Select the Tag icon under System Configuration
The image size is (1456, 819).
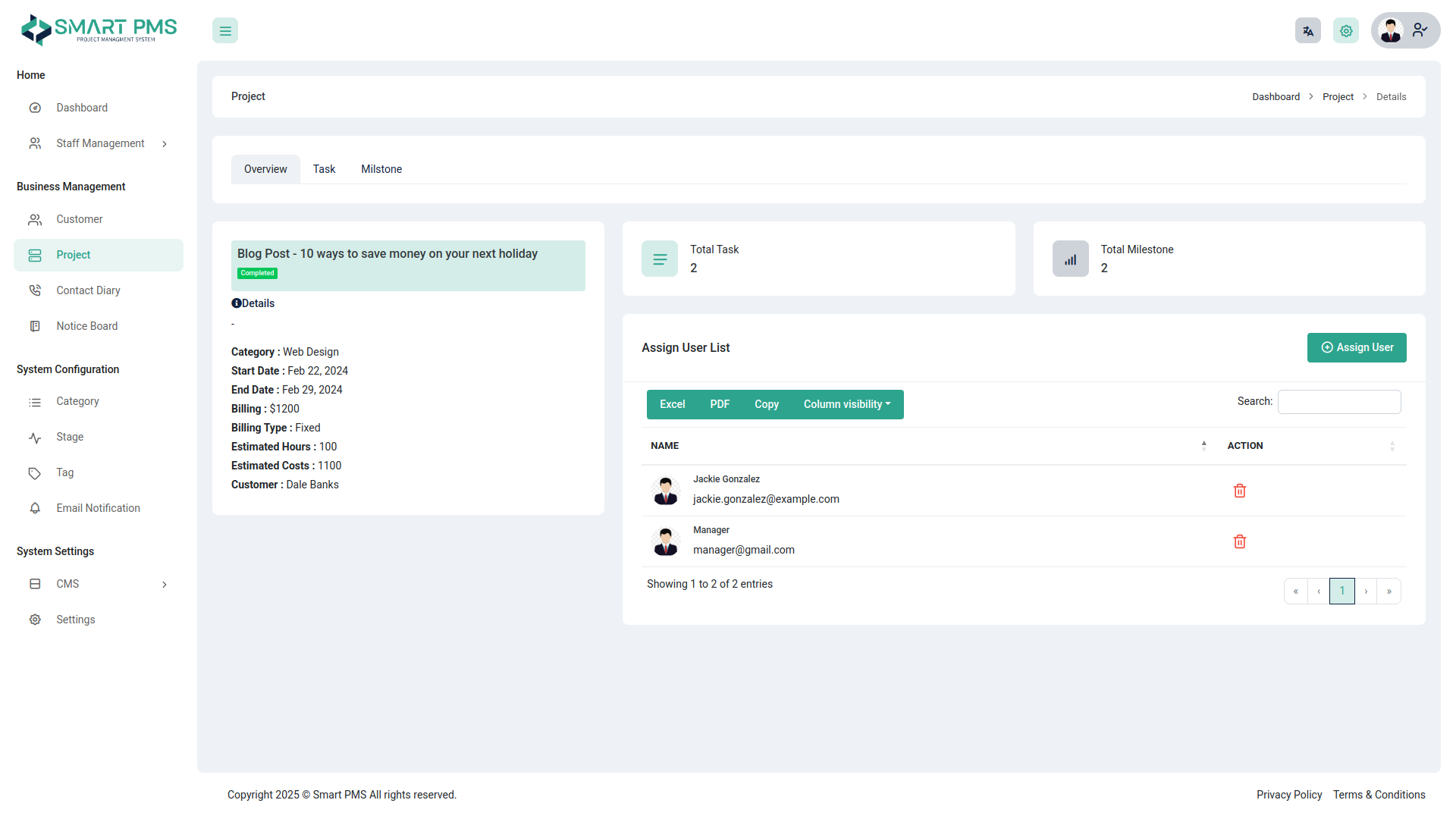pos(35,472)
